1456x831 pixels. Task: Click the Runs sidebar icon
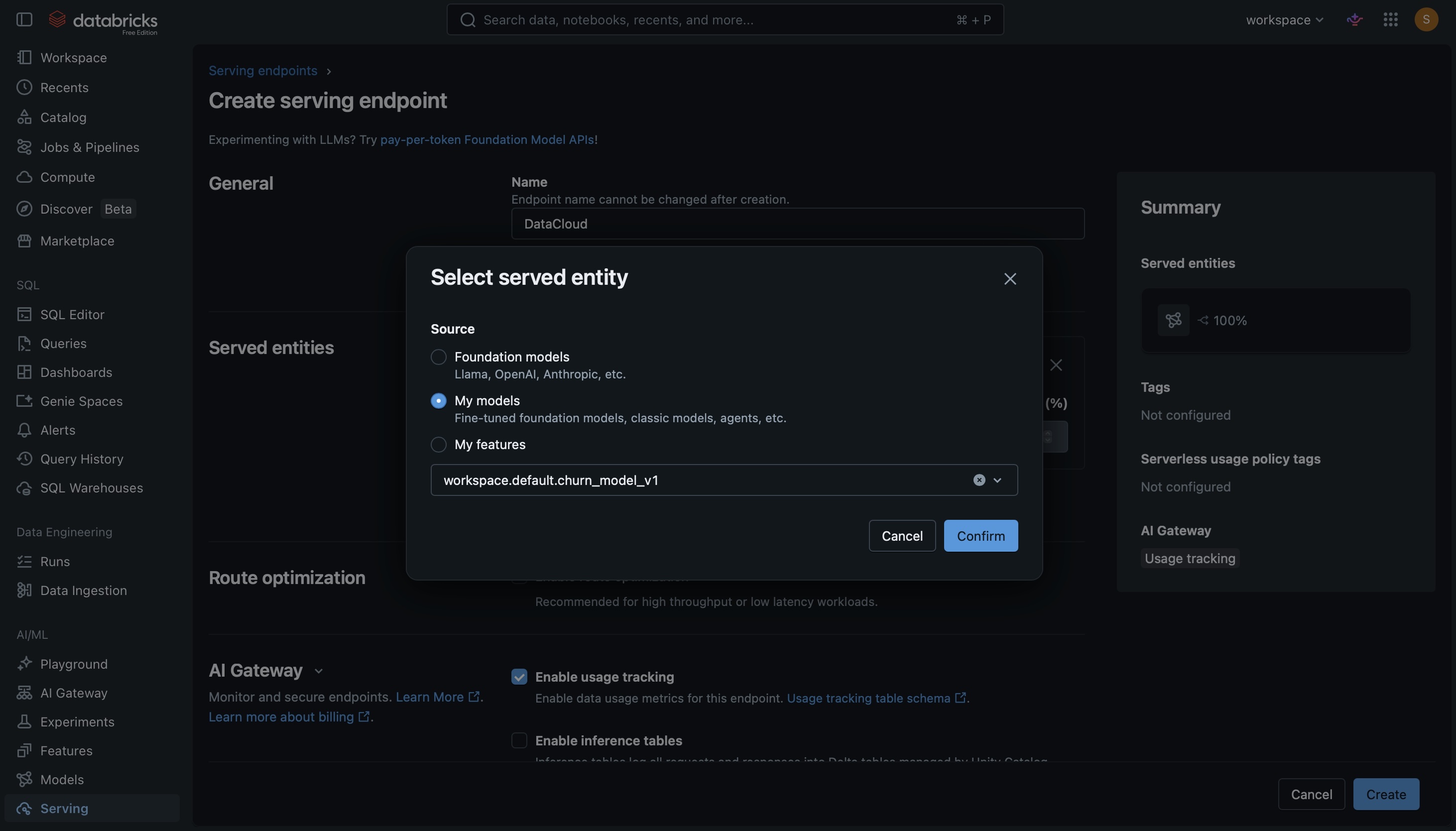click(x=24, y=562)
